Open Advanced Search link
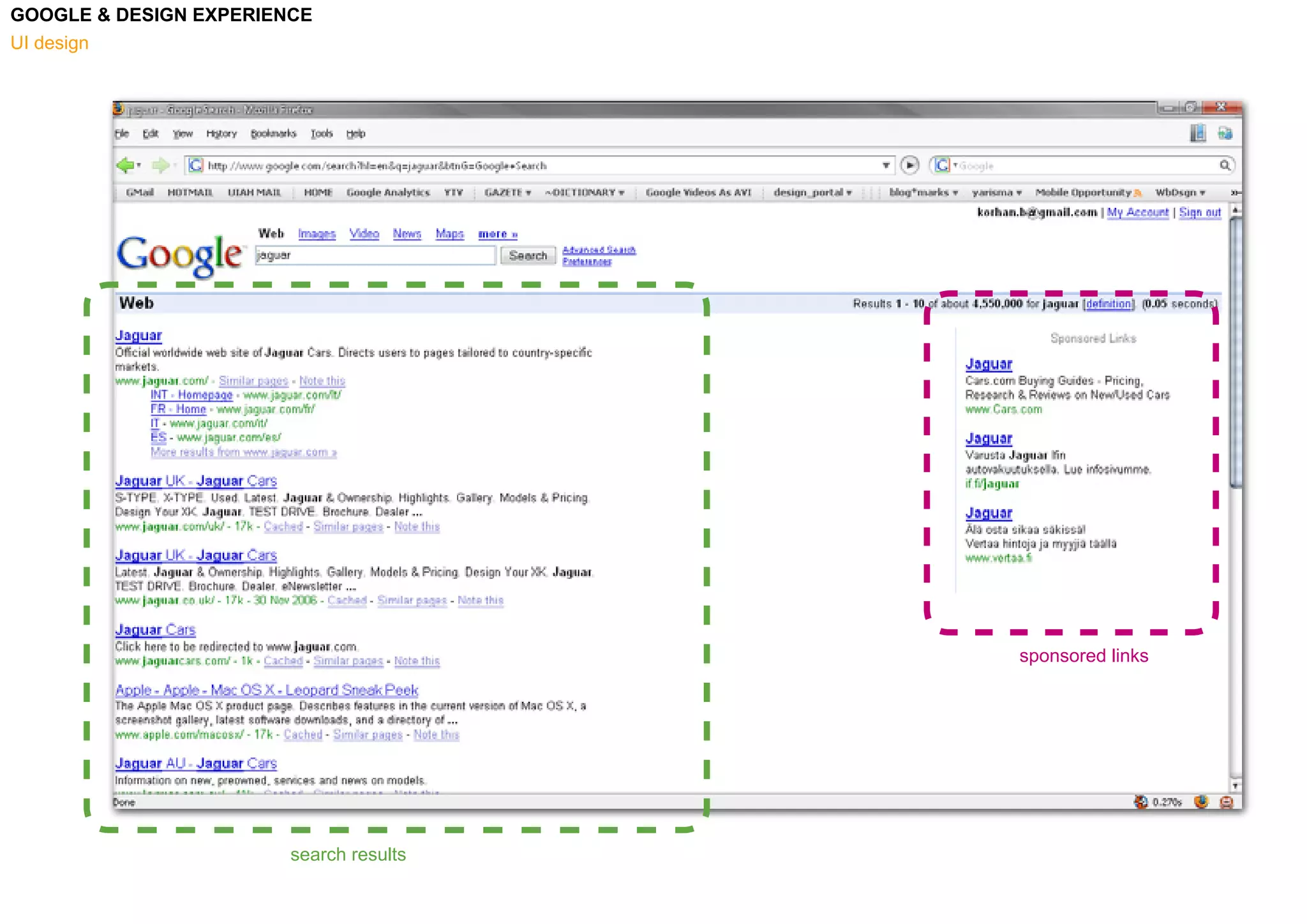 599,250
